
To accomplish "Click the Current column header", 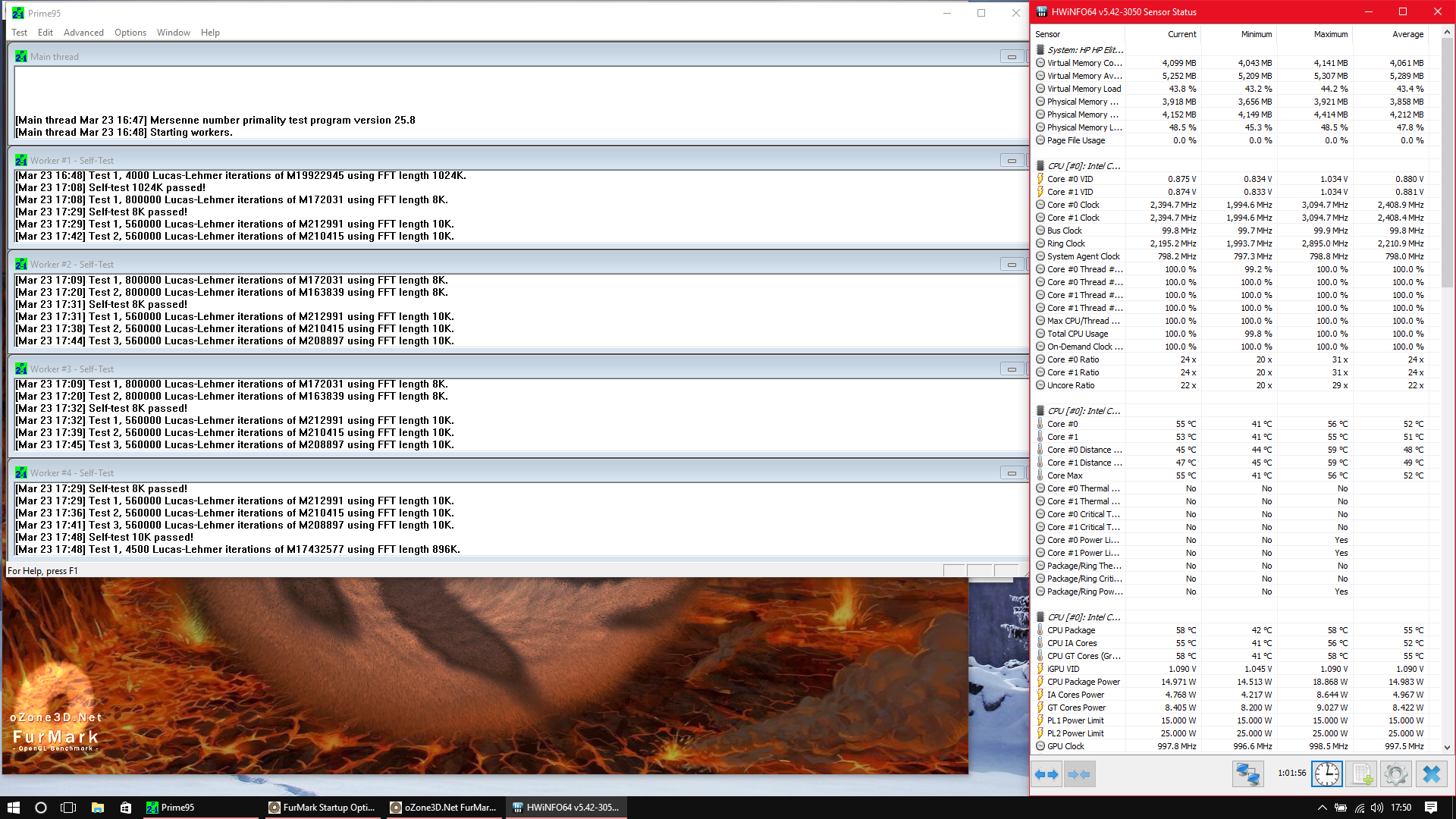I will click(x=1163, y=34).
